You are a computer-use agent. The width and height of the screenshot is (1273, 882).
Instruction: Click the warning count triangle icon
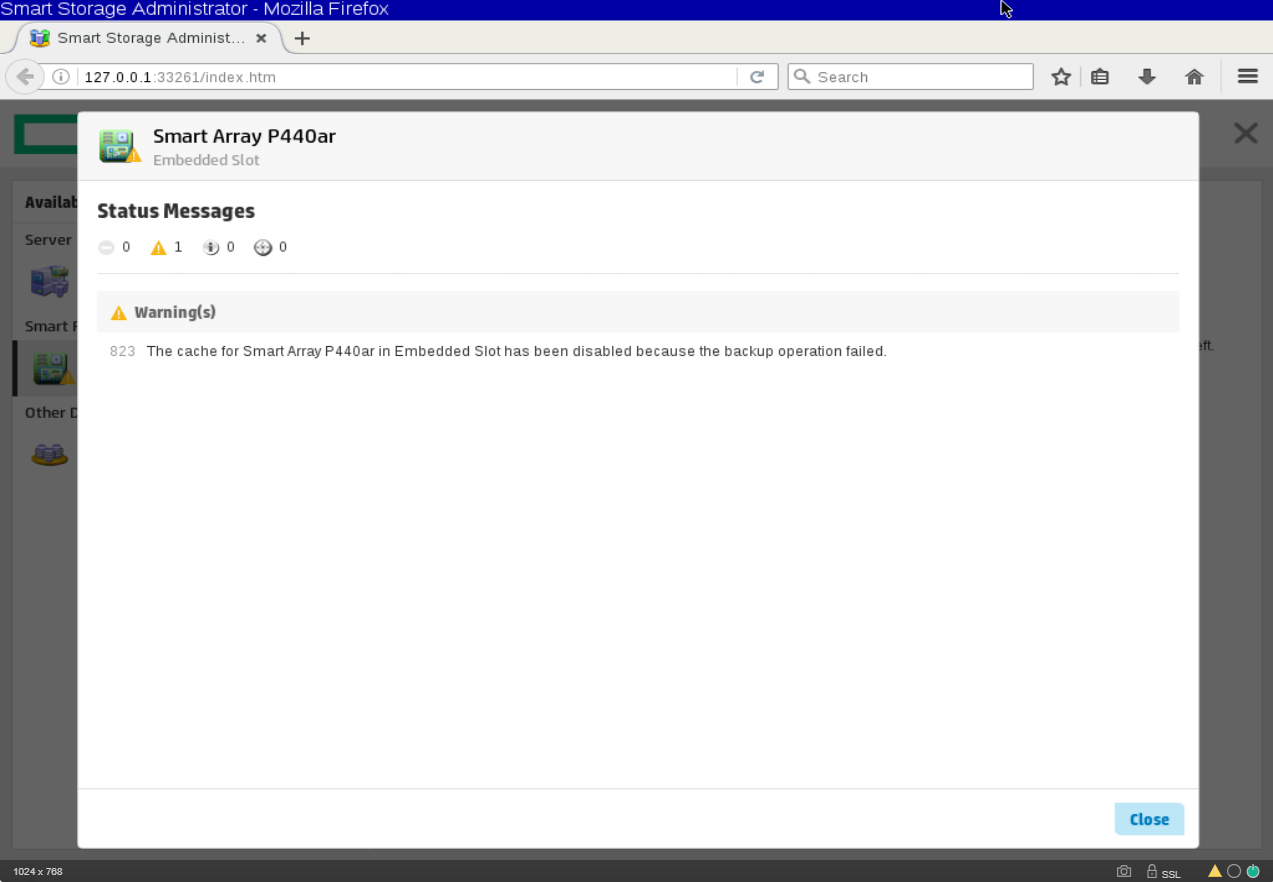coord(158,247)
